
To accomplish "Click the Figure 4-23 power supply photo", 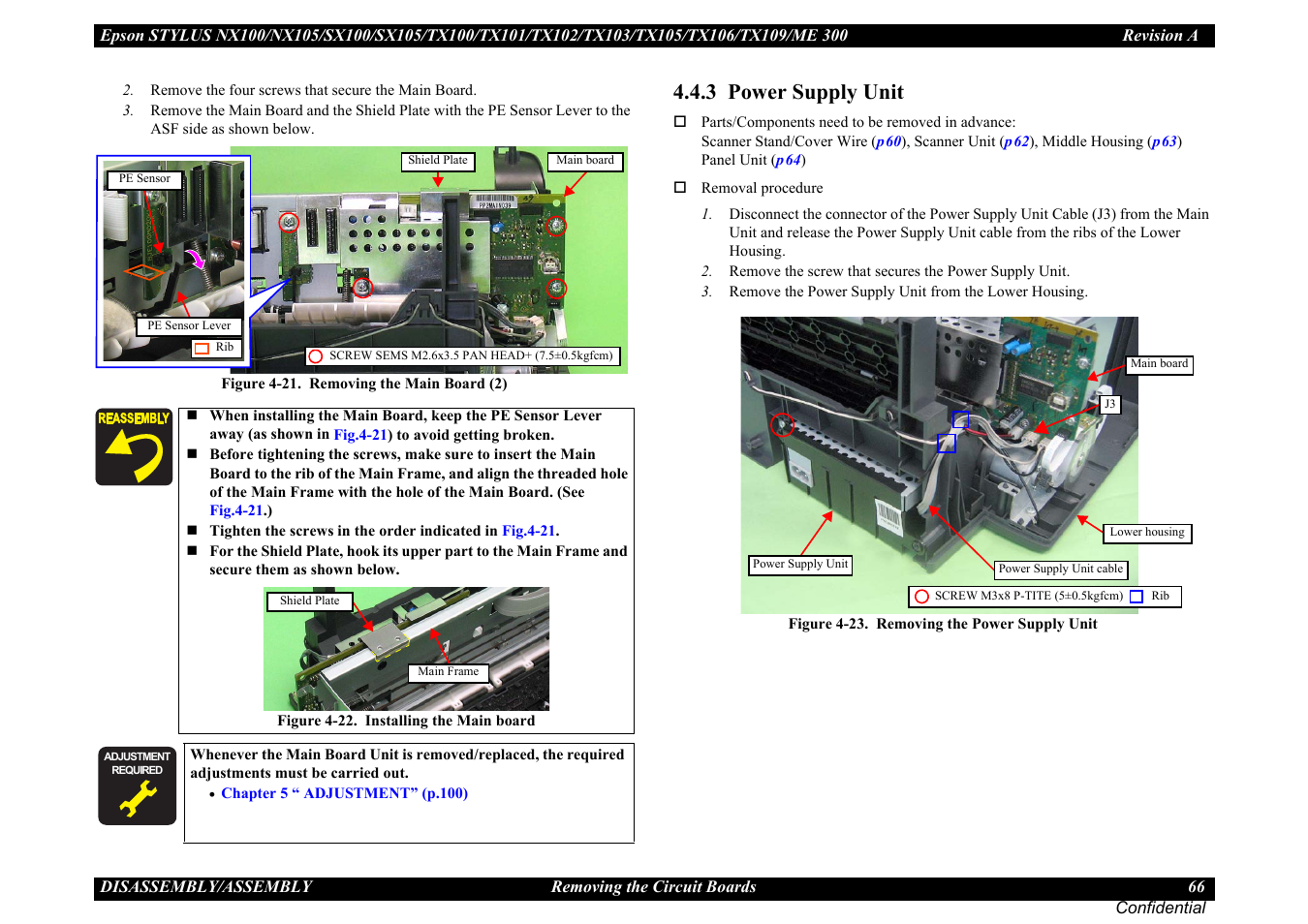I will click(x=939, y=465).
